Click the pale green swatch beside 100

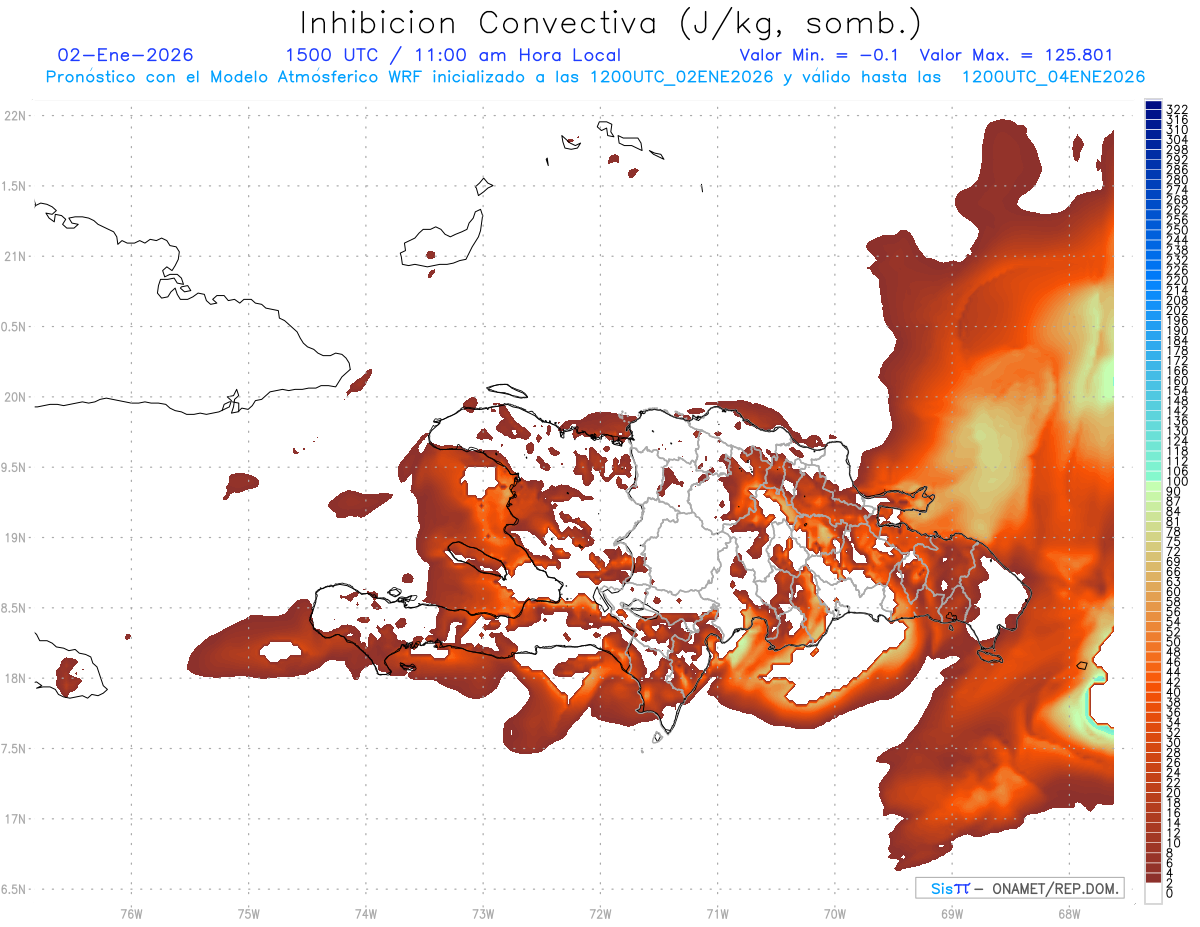point(1152,484)
